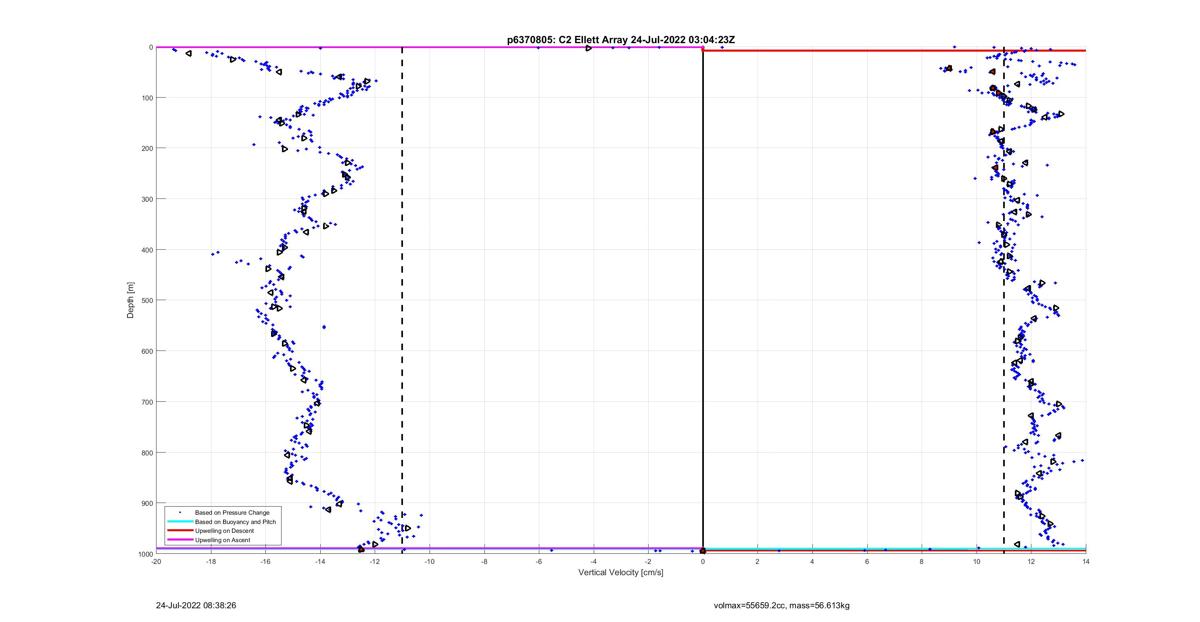Click depth tick label '1000'
This screenshot has height=622, width=1200.
(x=144, y=553)
